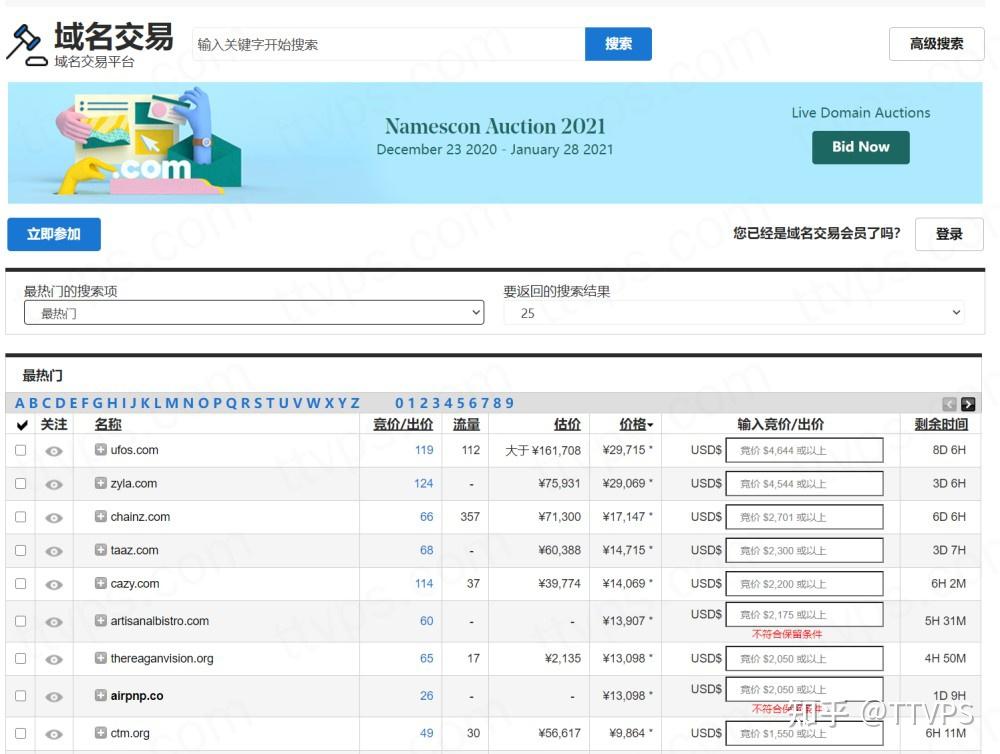
Task: Click the Bid Now banner button
Action: 860,147
